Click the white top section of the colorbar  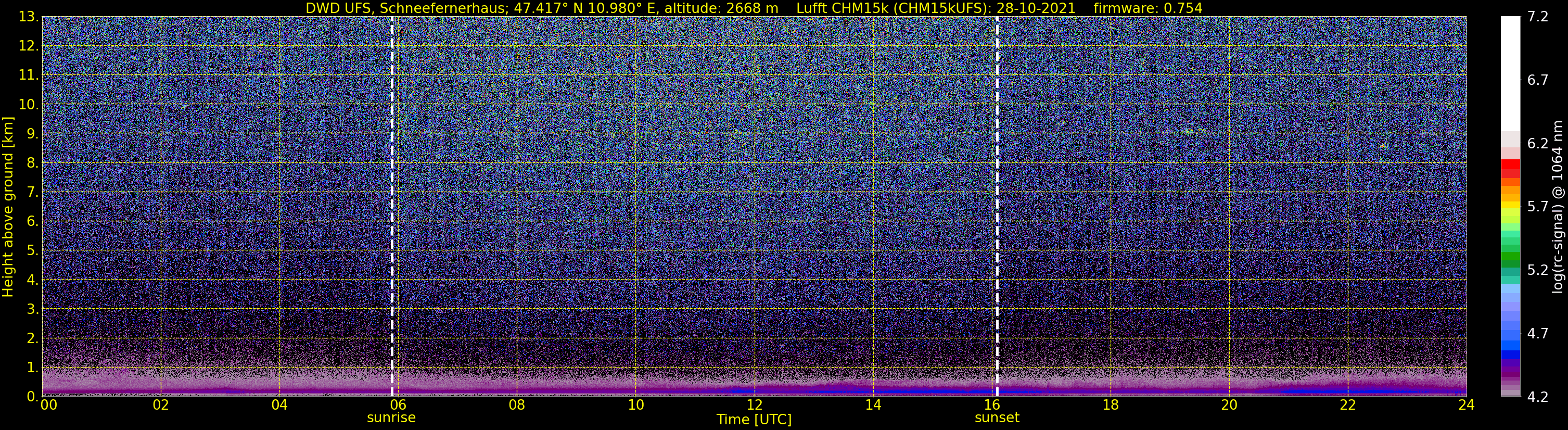(1510, 74)
